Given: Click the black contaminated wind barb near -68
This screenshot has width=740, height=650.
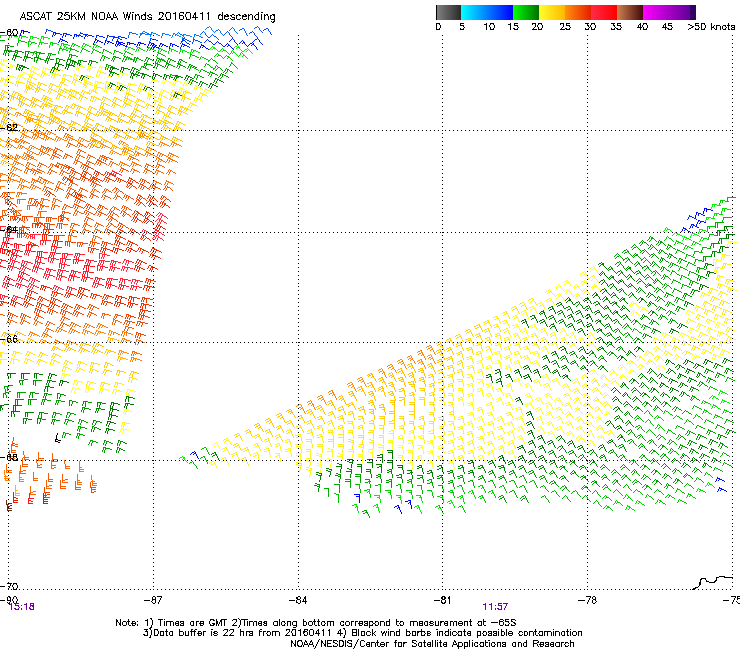Looking at the screenshot, I should point(58,439).
